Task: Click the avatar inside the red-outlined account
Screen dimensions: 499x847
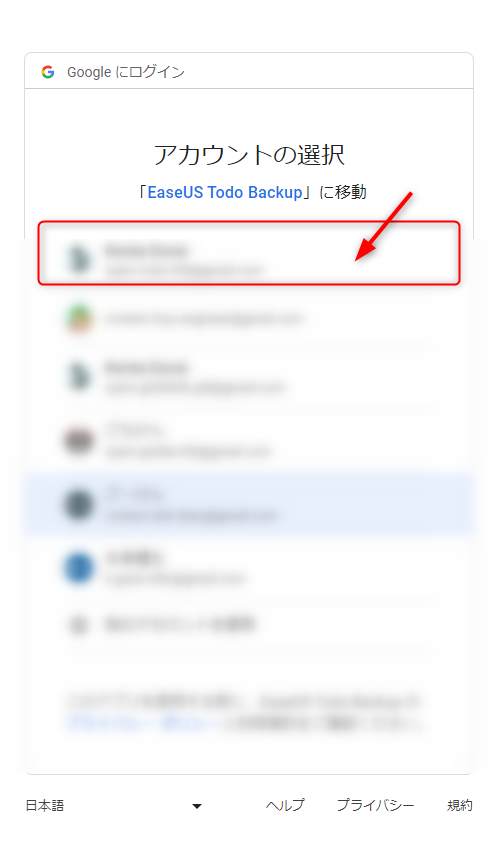Action: (x=78, y=259)
